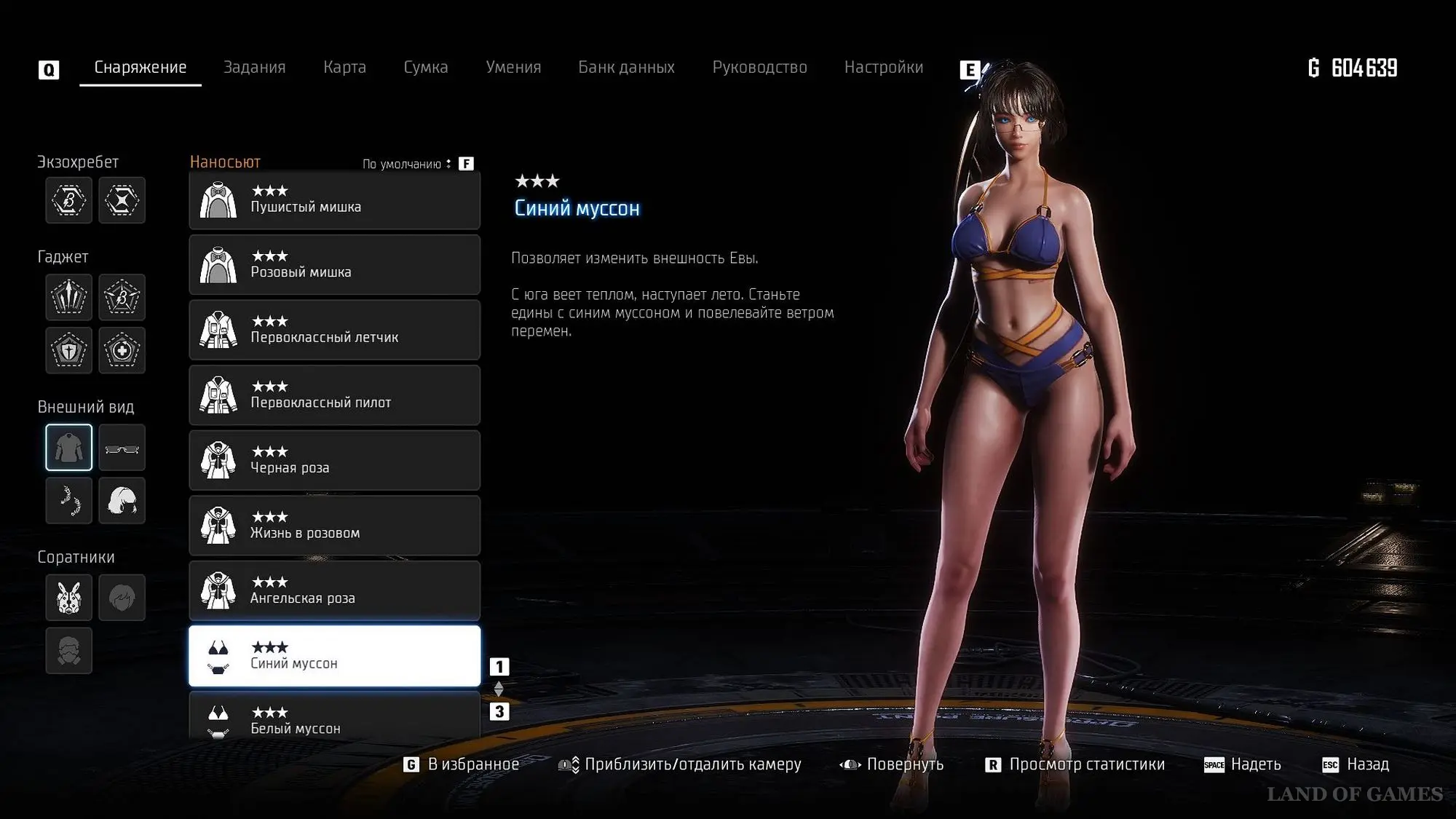The image size is (1456, 819).
Task: Click Назад to go back
Action: pyautogui.click(x=1368, y=764)
